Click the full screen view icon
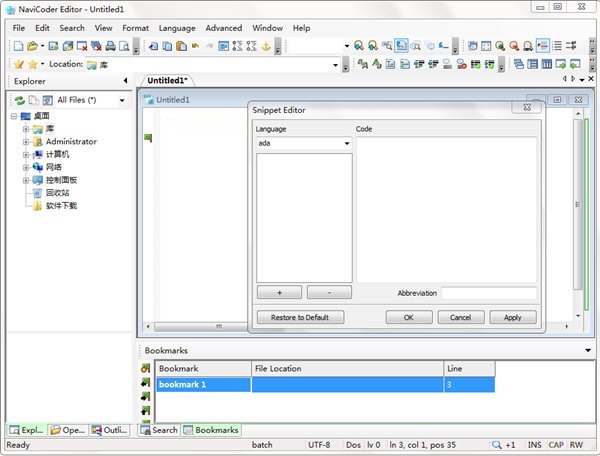 (x=486, y=46)
